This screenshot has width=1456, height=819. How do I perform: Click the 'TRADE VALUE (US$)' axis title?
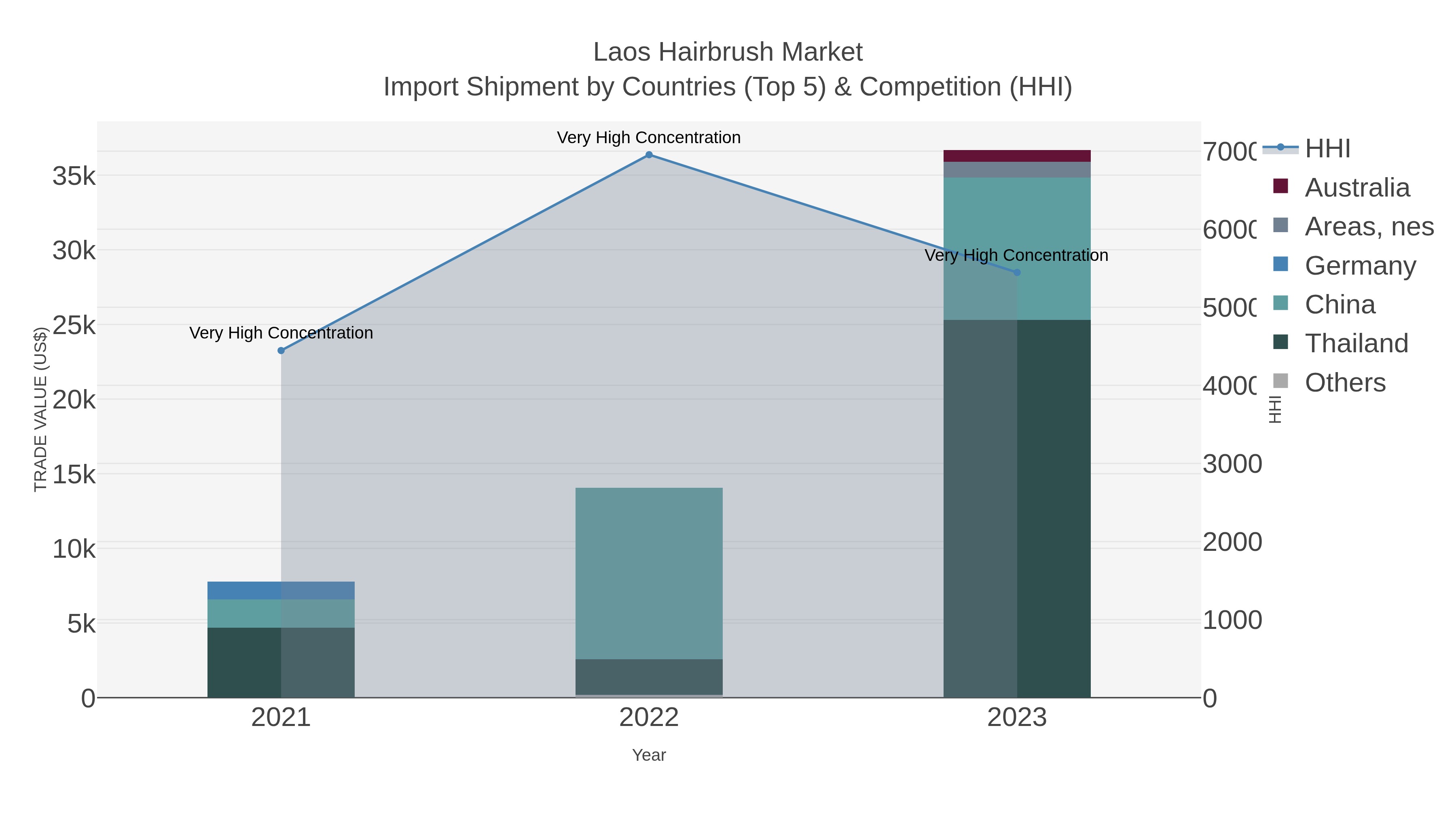click(x=41, y=409)
